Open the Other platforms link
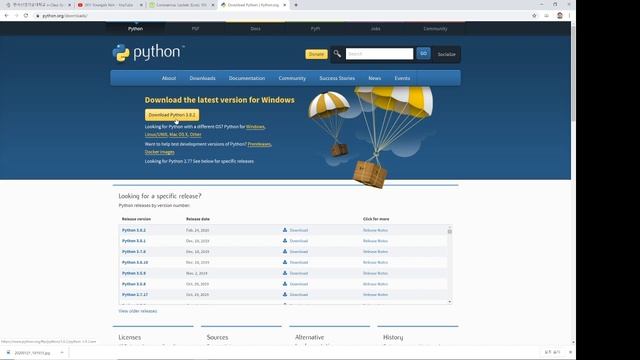 tap(196, 134)
